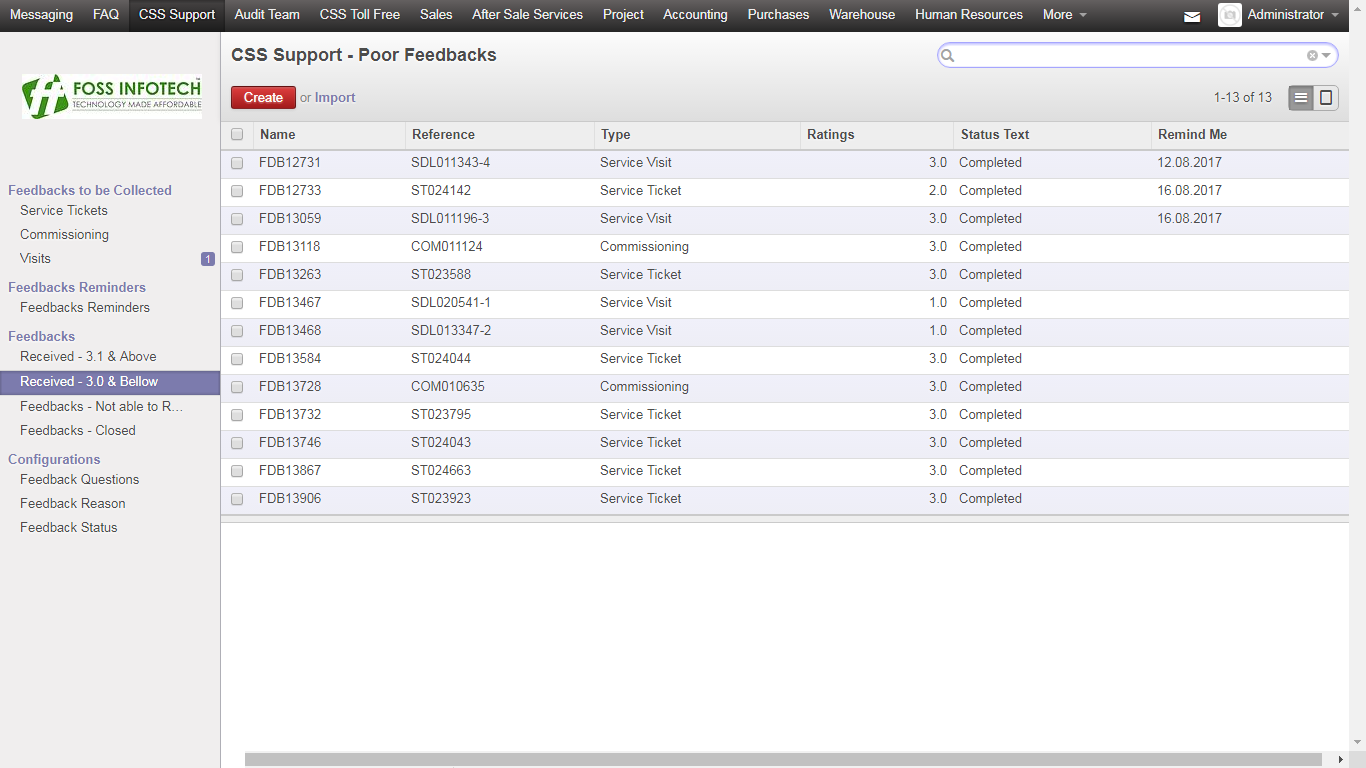1366x768 pixels.
Task: Open record ST024043
Action: pos(441,443)
